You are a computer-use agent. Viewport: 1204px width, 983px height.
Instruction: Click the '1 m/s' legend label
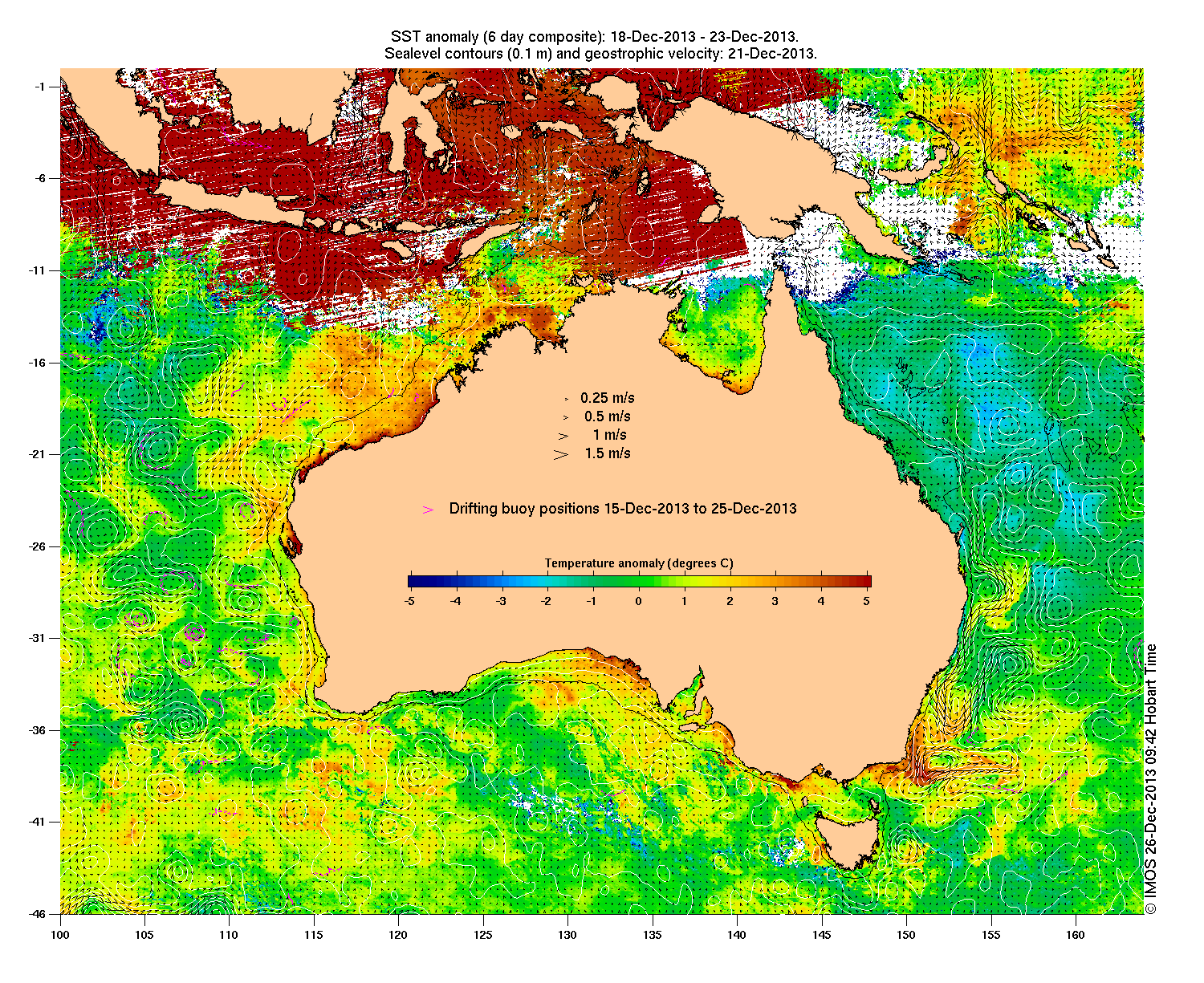(610, 435)
